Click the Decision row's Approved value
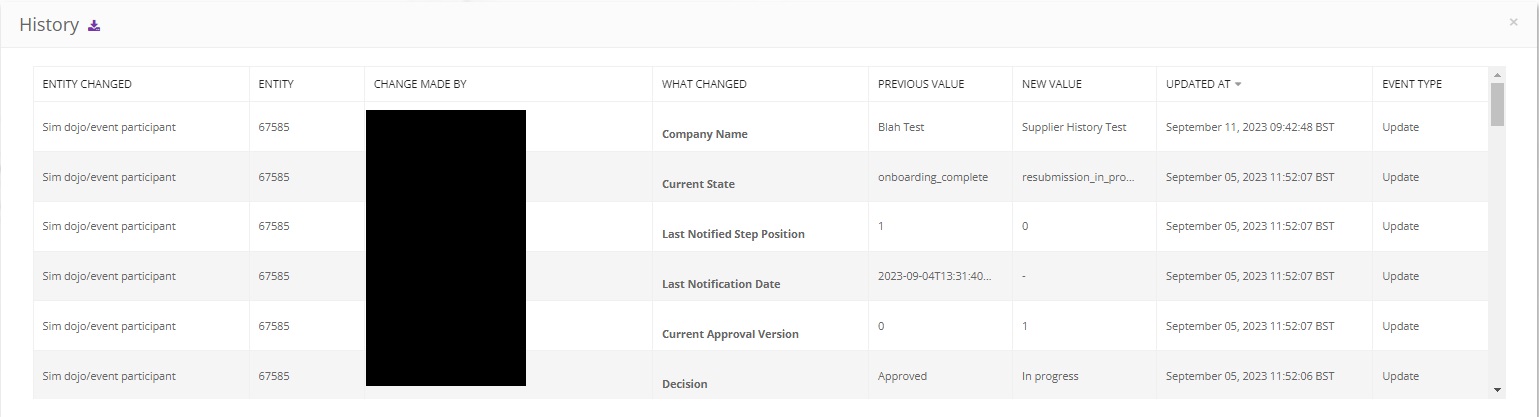Screen dimensions: 1539x417 click(902, 376)
